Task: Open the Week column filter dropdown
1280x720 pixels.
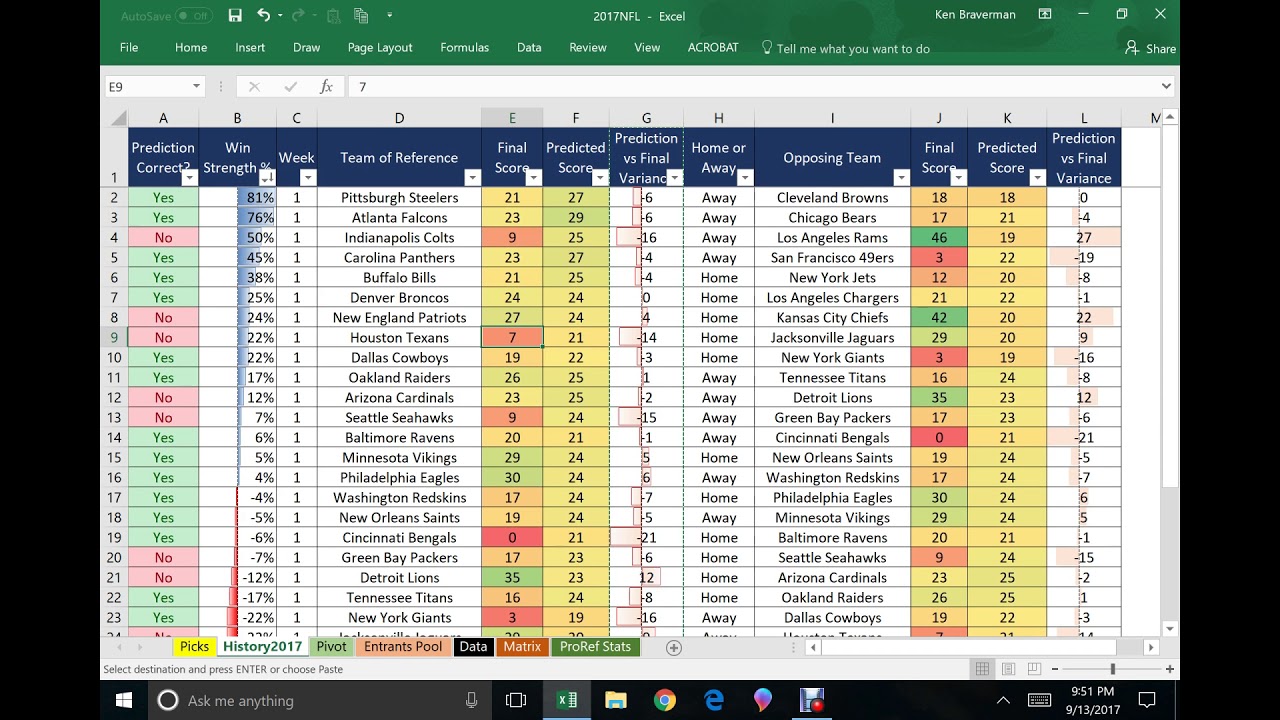Action: click(x=308, y=178)
